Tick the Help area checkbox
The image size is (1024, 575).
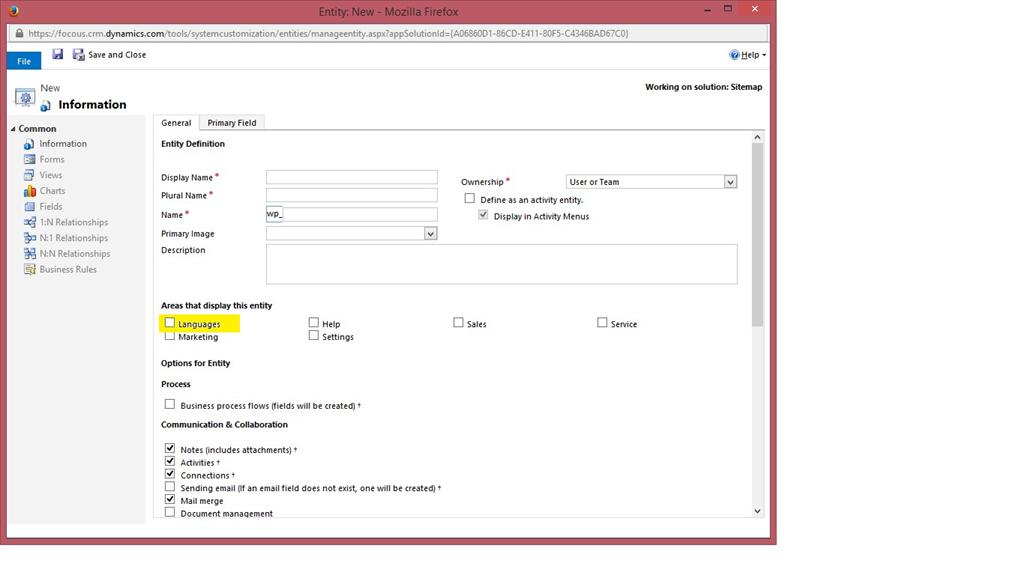313,323
